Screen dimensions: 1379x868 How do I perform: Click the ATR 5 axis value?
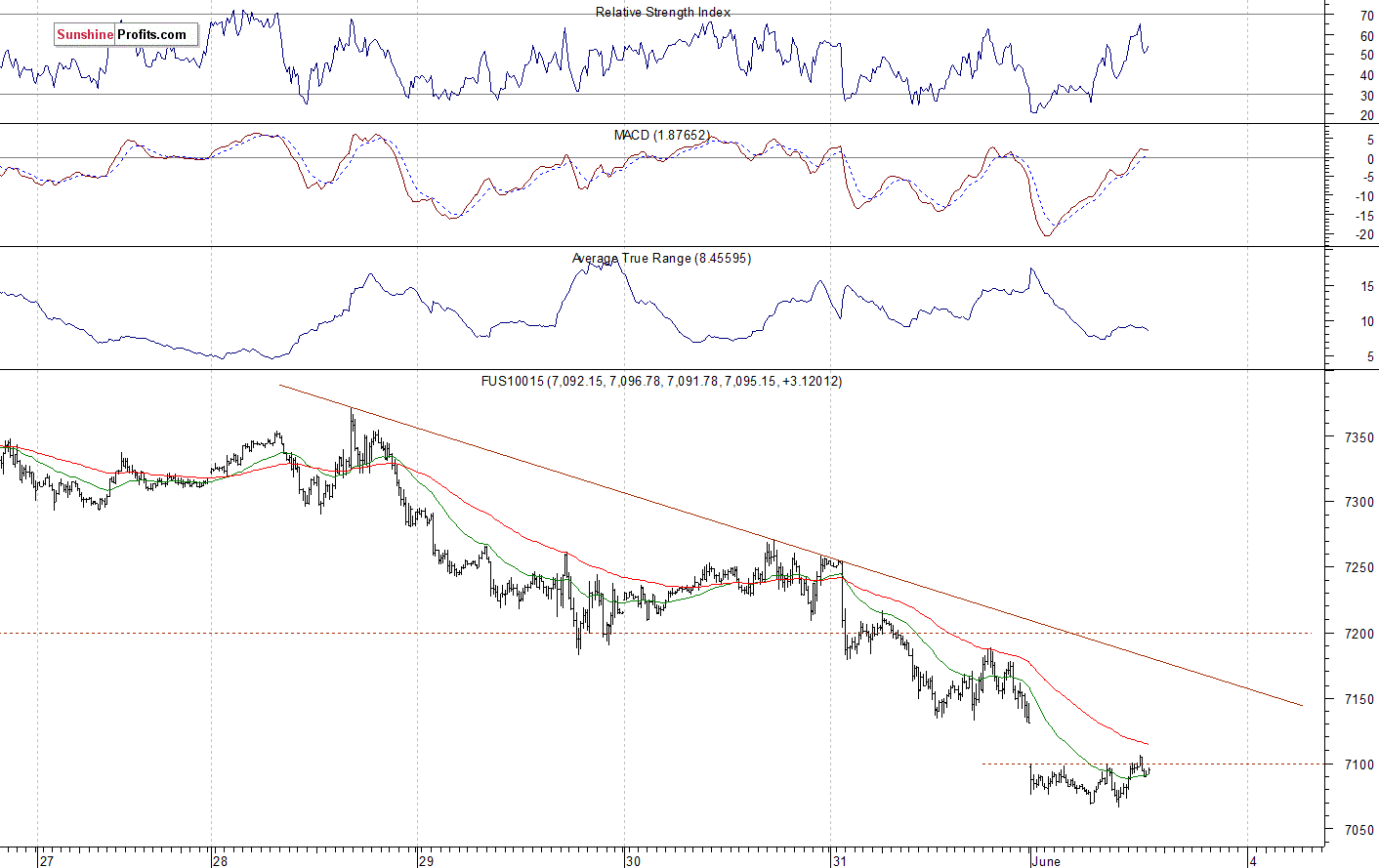(1371, 357)
